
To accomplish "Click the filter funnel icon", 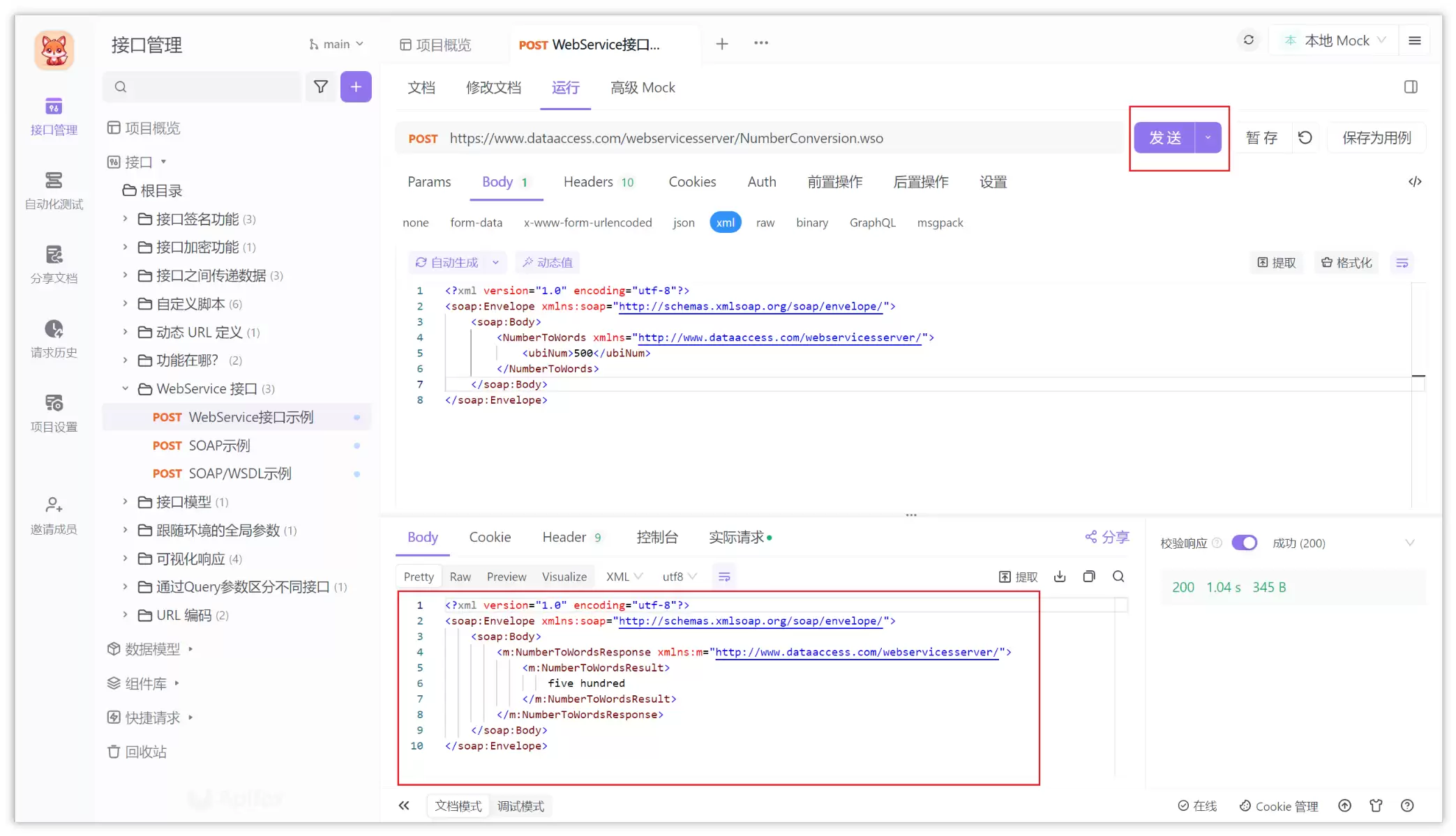I will [320, 86].
